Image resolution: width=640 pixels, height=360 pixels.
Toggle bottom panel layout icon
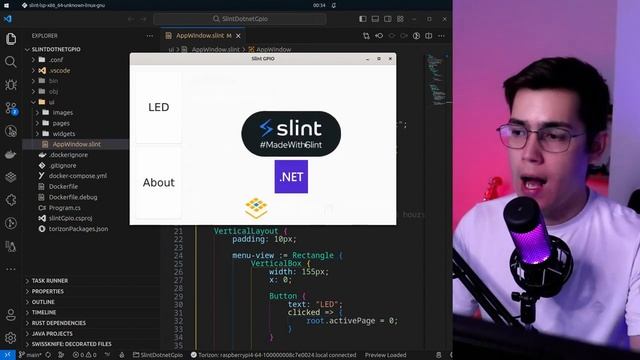click(375, 19)
